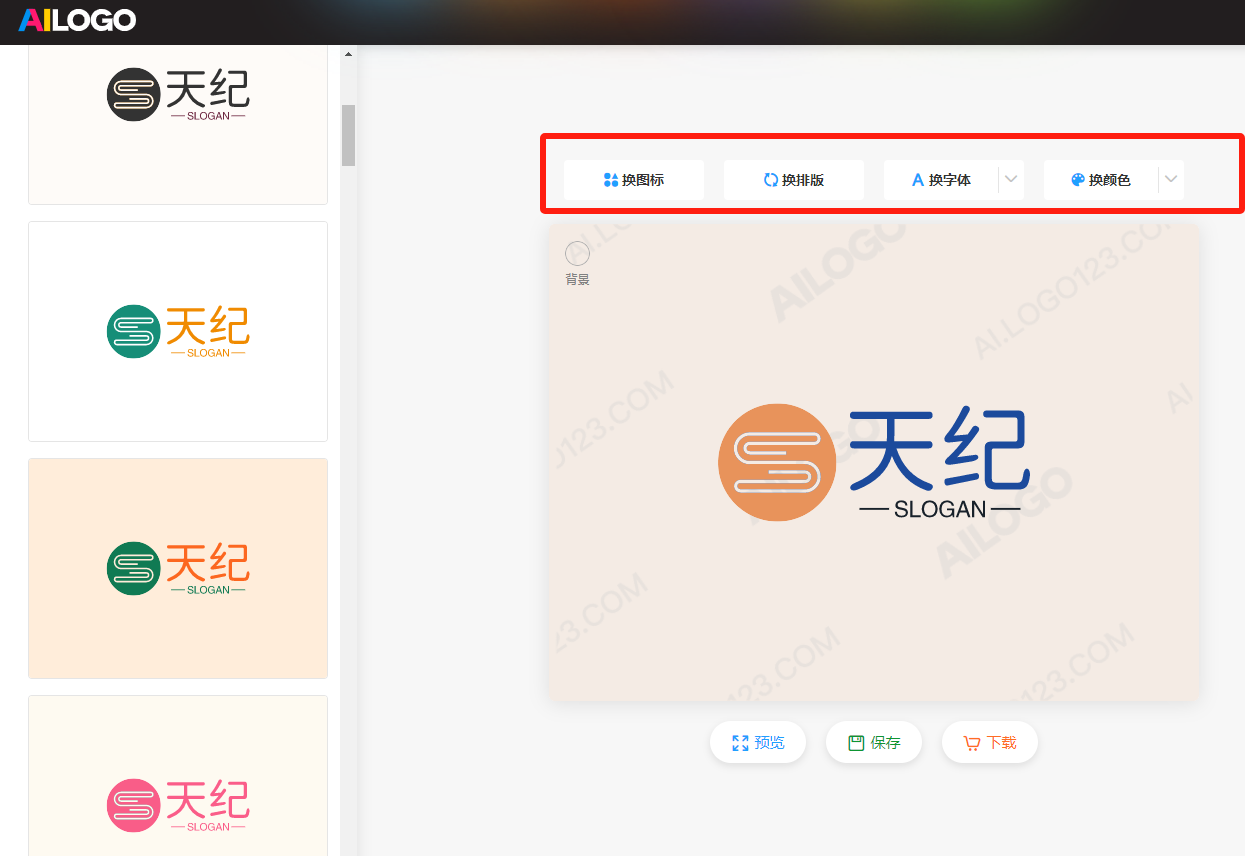Viewport: 1245px width, 856px height.
Task: Select the green logo thumbnail on white background
Action: (x=177, y=331)
